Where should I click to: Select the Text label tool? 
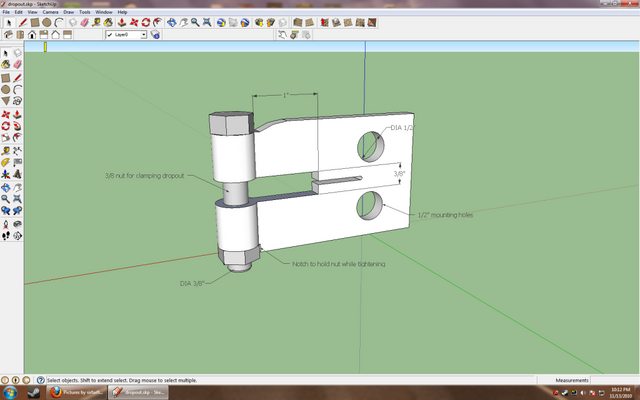click(17, 162)
